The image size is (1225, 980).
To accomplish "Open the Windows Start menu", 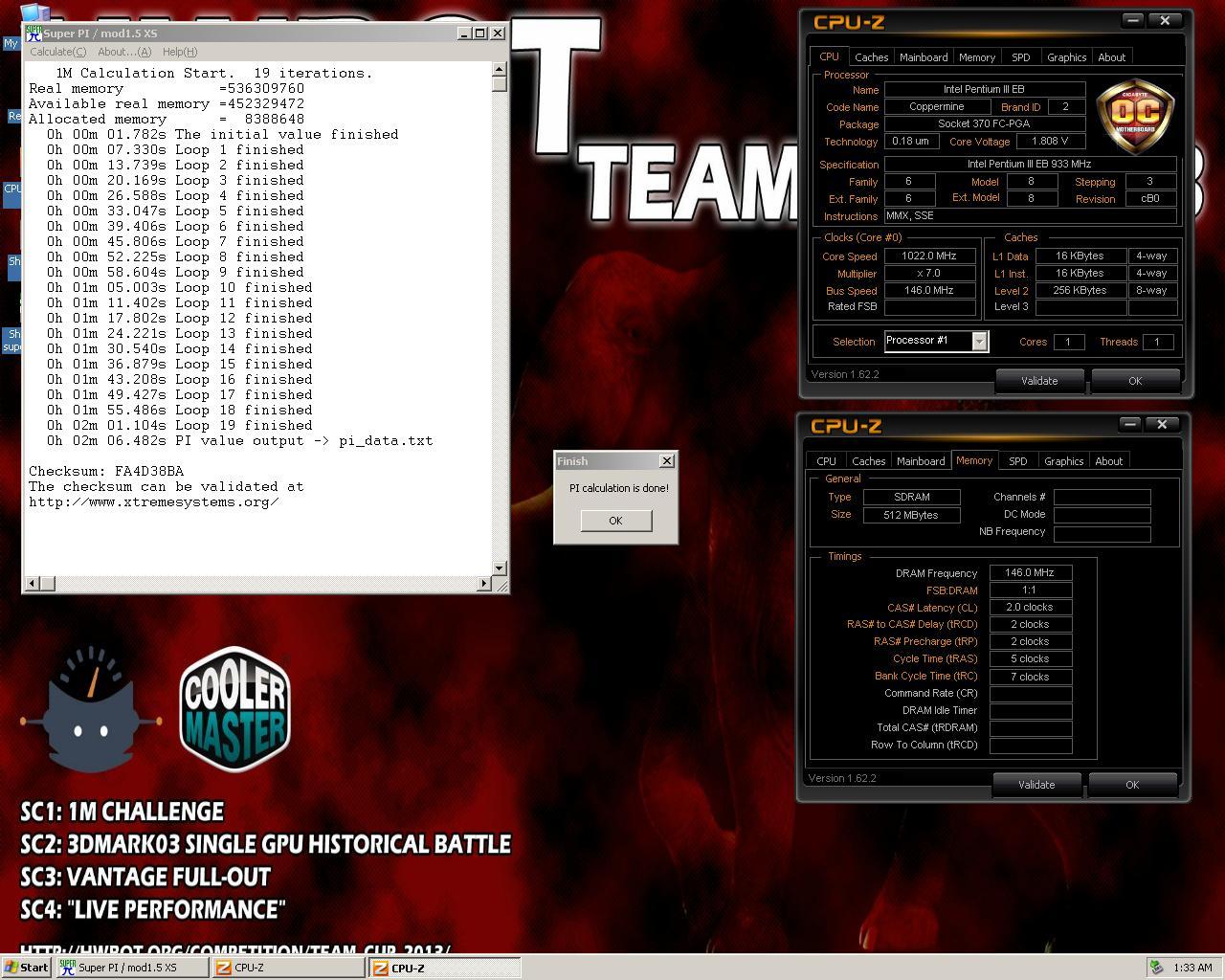I will (x=27, y=968).
